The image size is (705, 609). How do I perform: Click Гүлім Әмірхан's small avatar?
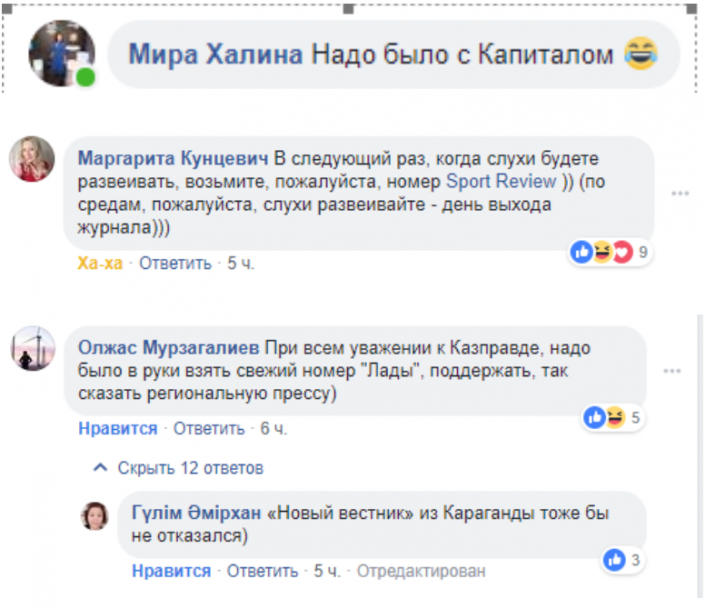[95, 514]
